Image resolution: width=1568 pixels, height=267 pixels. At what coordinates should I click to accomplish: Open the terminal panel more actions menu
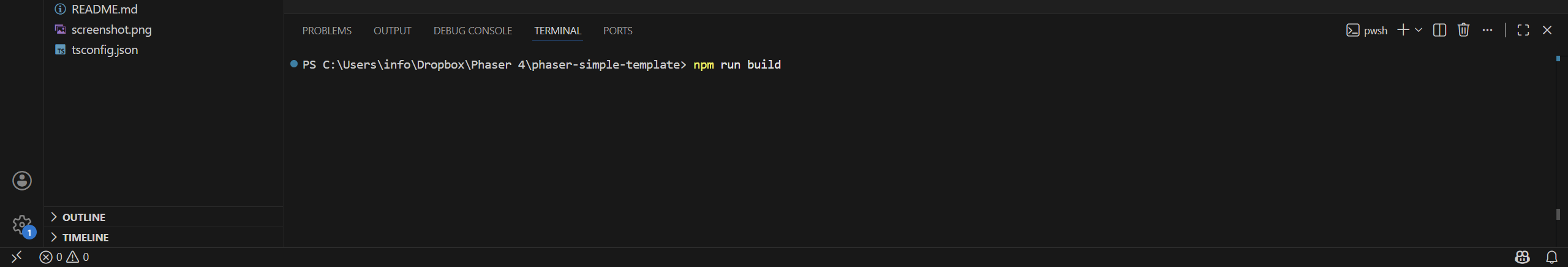[1487, 30]
